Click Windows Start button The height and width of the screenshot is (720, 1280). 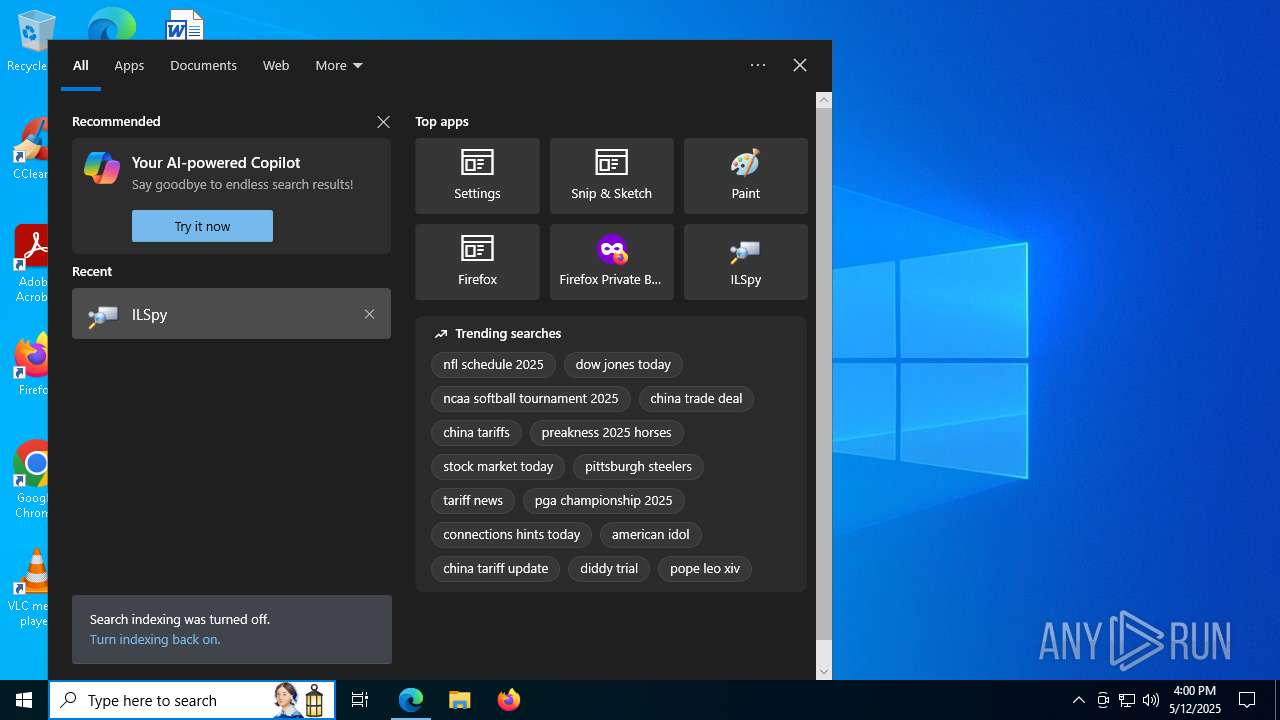click(24, 700)
